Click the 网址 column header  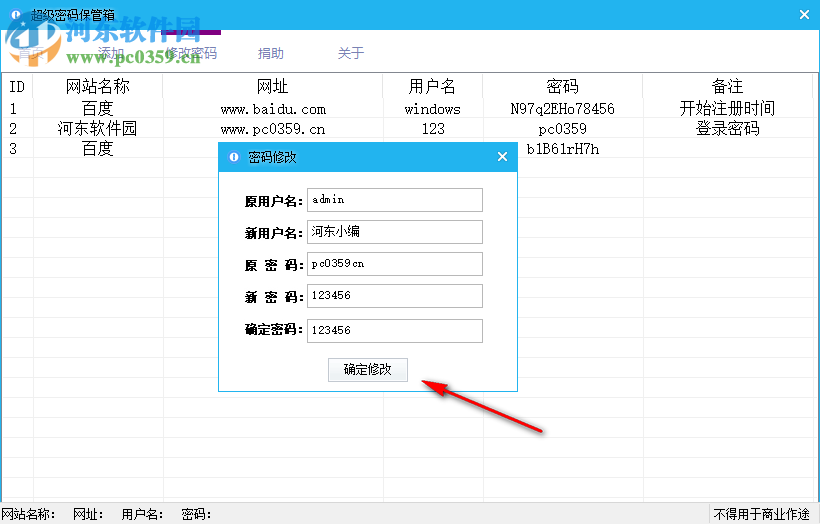coord(272,86)
